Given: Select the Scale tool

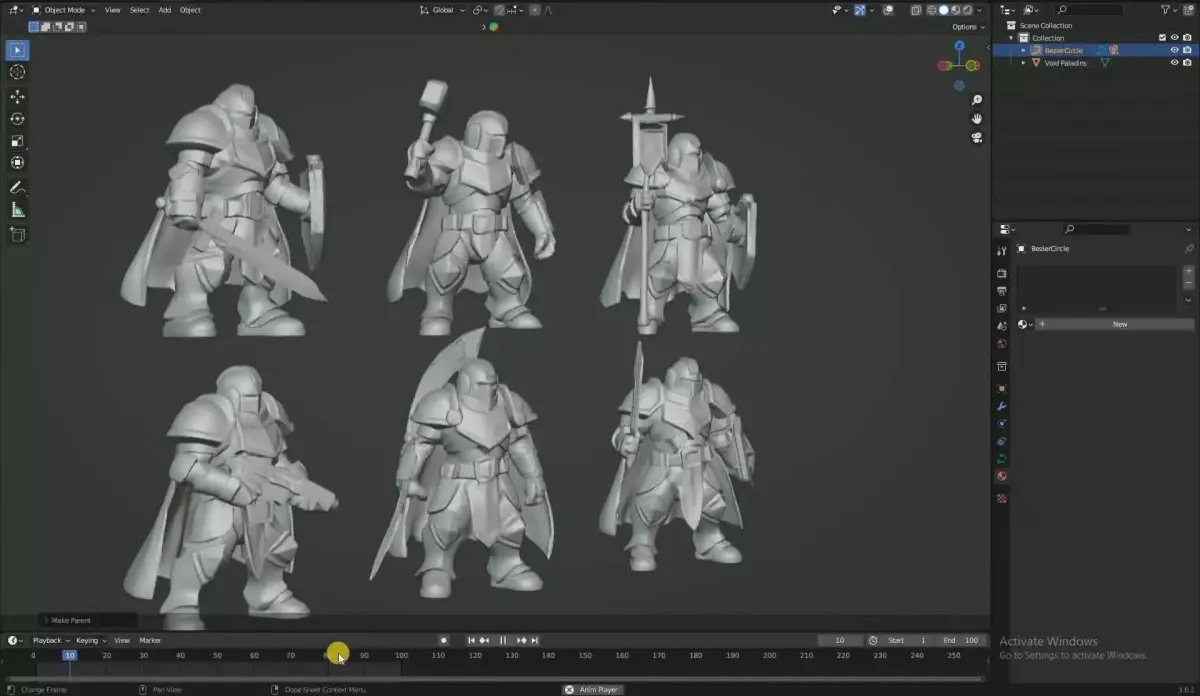Looking at the screenshot, I should 17,141.
